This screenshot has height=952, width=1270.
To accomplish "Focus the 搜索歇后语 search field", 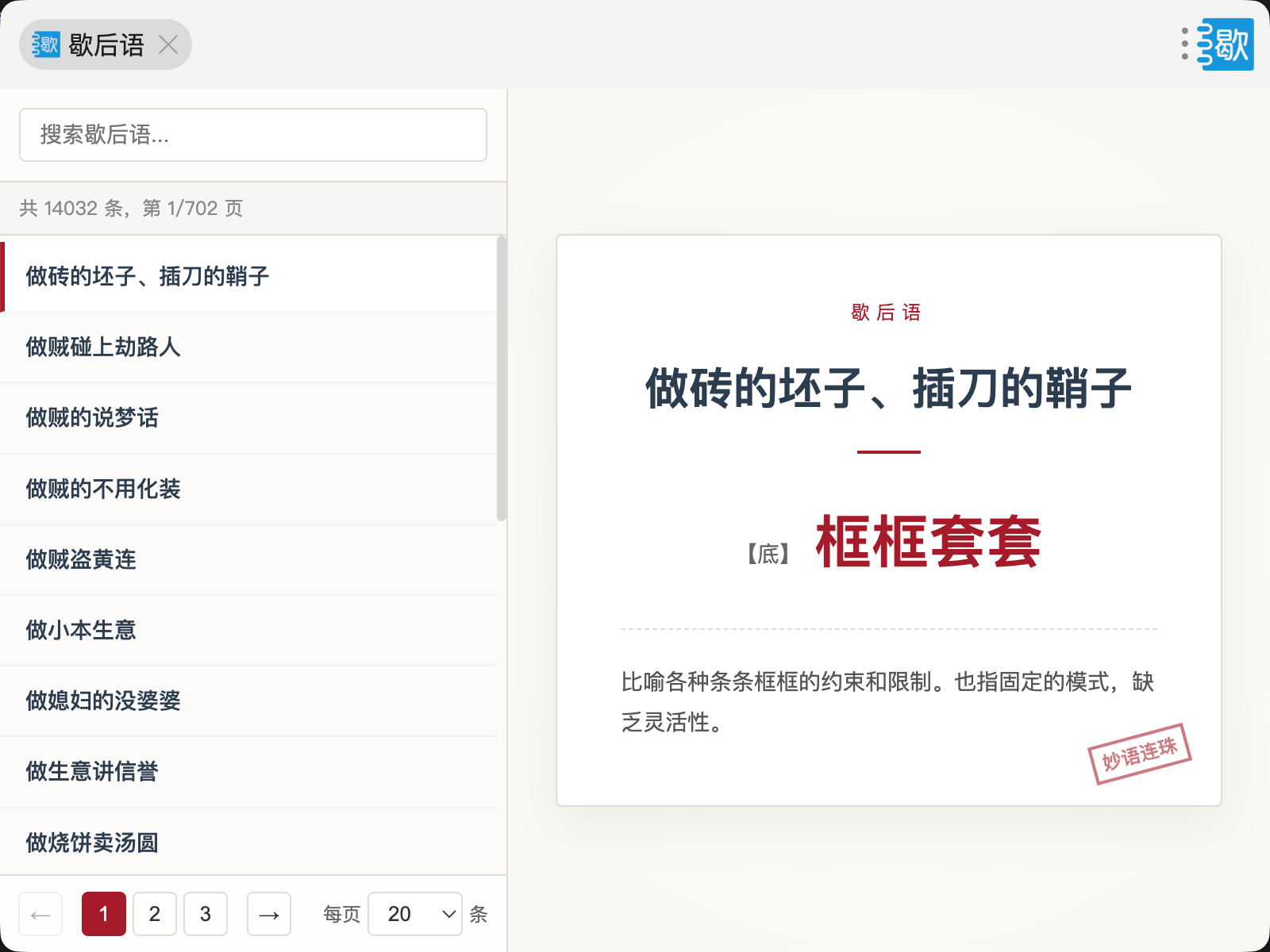I will (x=253, y=135).
